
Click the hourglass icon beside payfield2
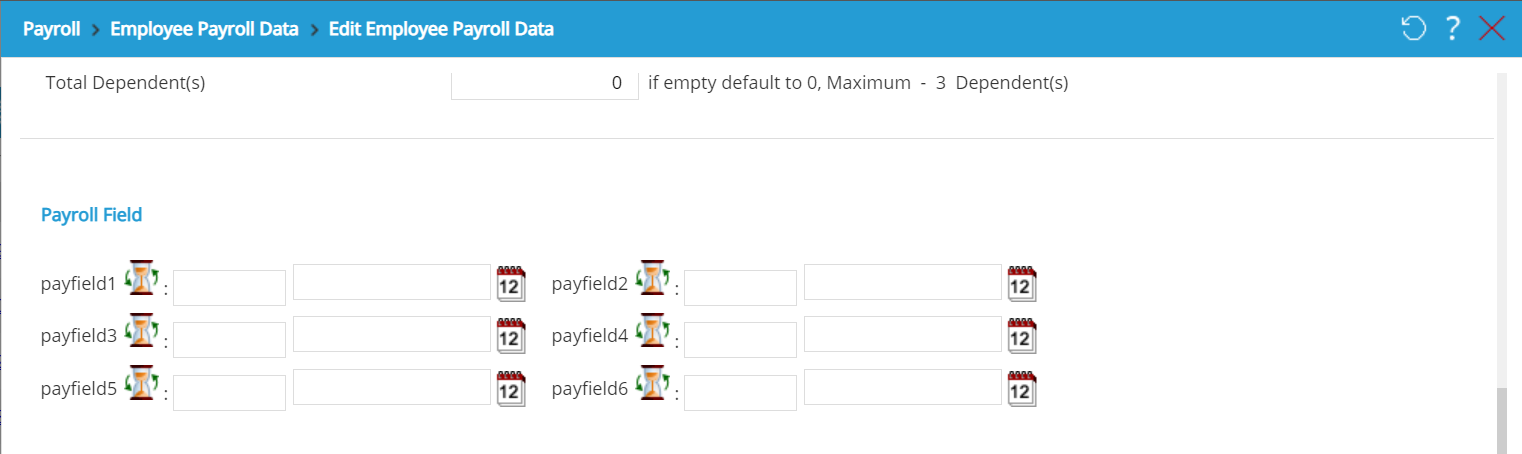pos(653,278)
